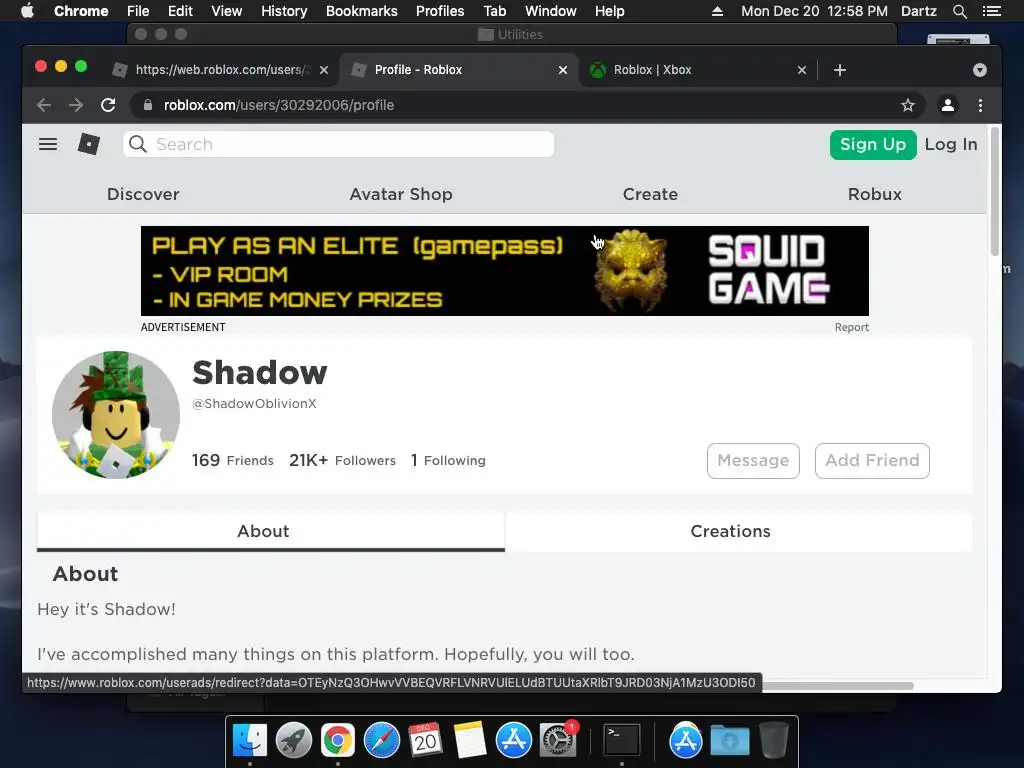Close the Roblox | Xbox tab
Image resolution: width=1024 pixels, height=768 pixels.
[802, 70]
